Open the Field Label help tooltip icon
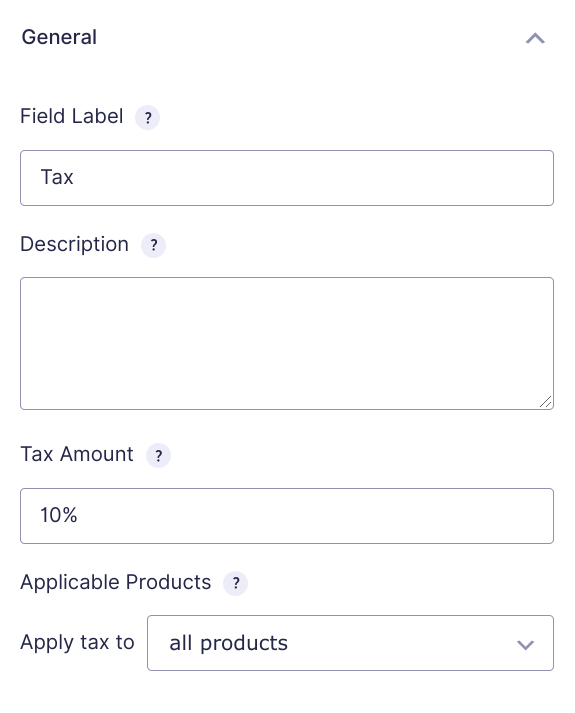575x713 pixels. 147,118
